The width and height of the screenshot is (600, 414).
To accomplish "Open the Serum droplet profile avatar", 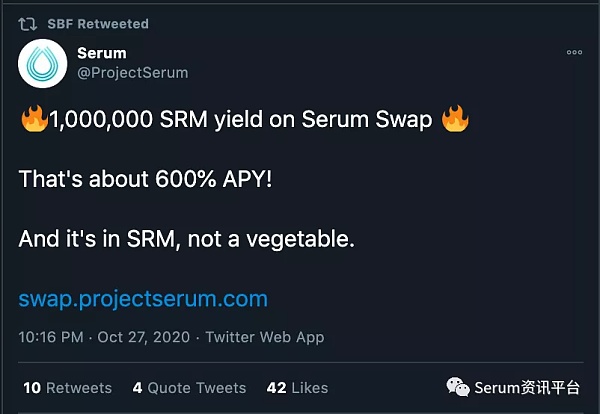I will (42, 64).
